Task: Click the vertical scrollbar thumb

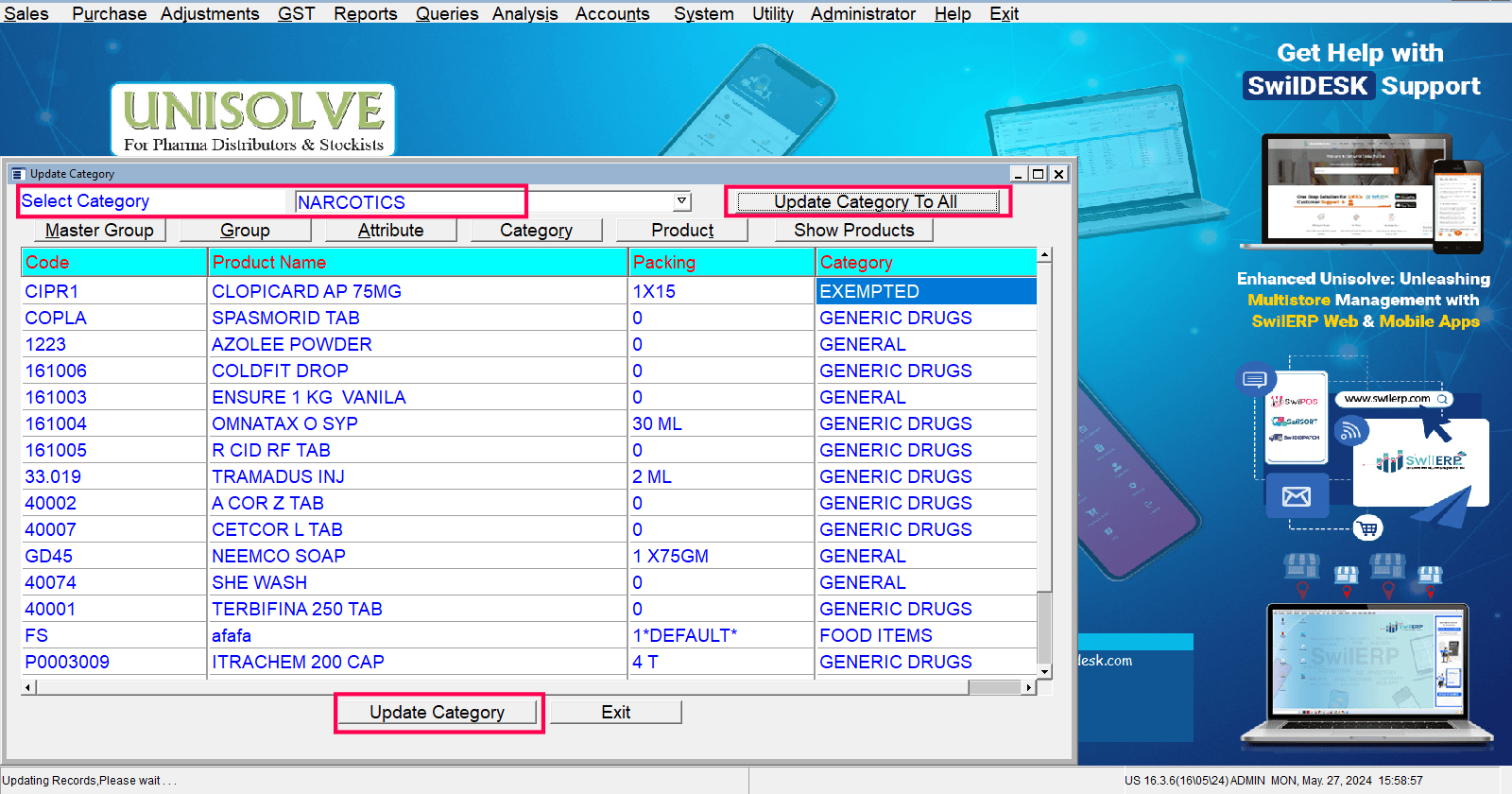Action: point(1044,628)
